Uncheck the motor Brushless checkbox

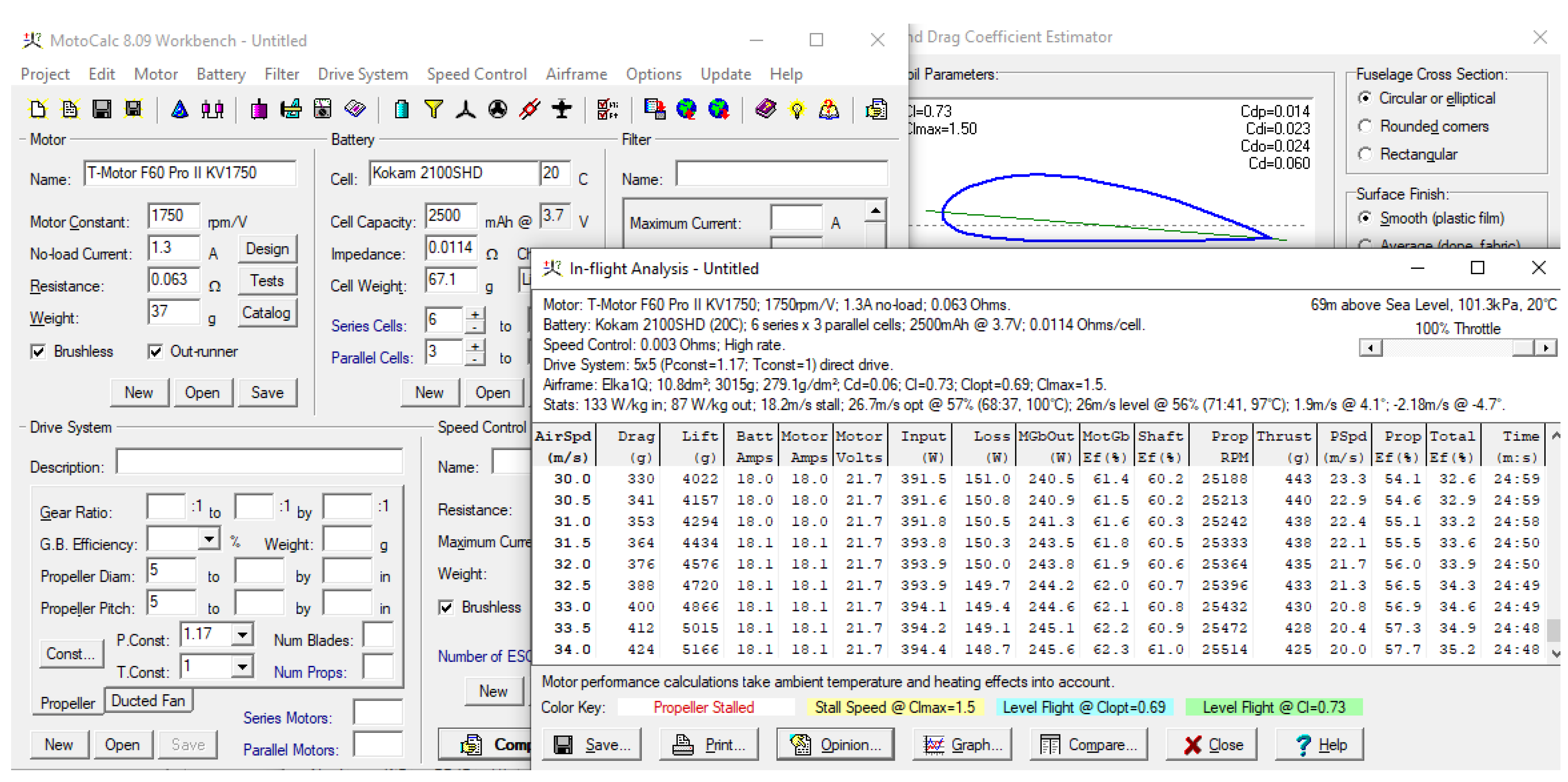[x=38, y=352]
